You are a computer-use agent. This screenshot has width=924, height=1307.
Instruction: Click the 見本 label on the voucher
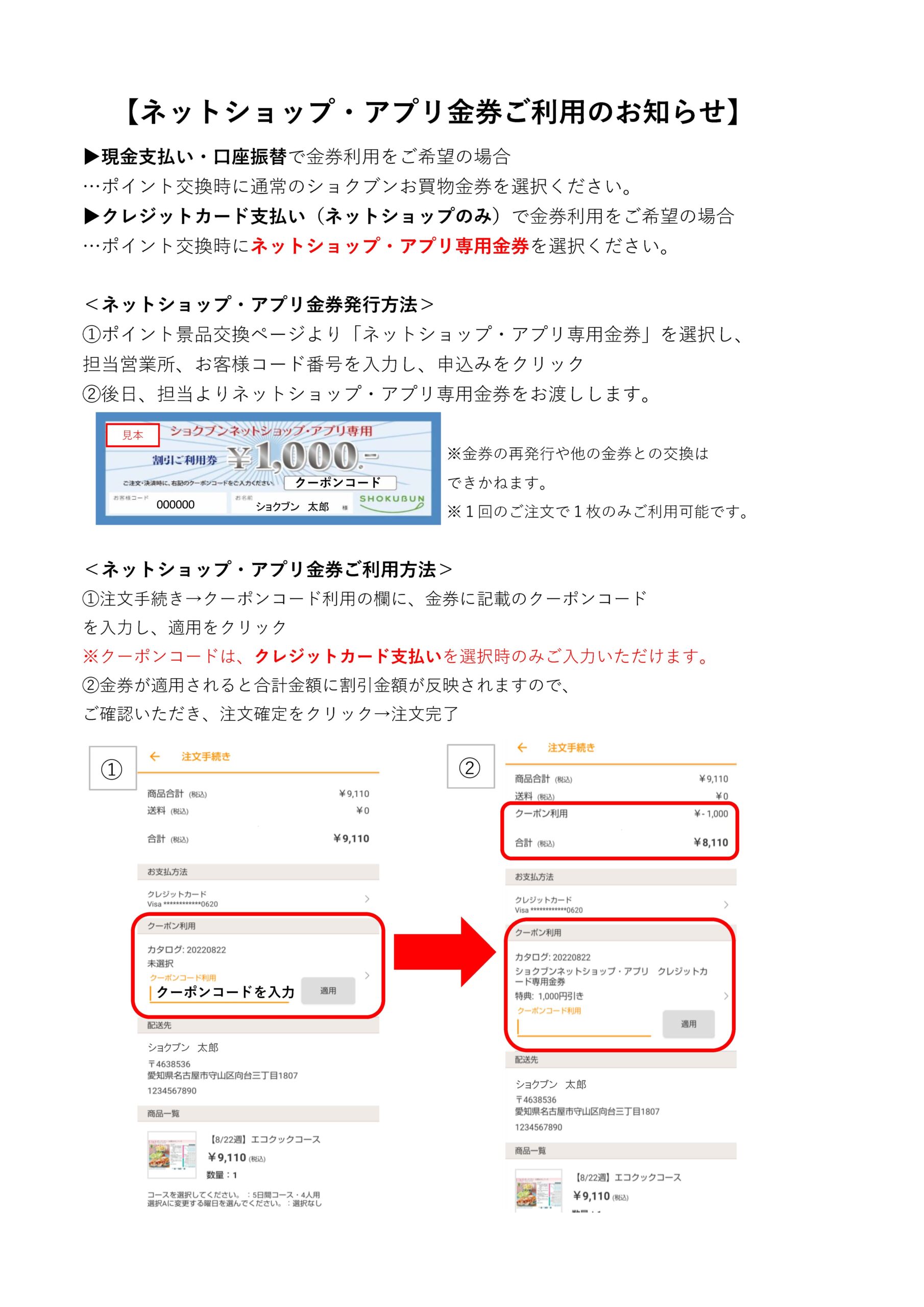point(133,435)
